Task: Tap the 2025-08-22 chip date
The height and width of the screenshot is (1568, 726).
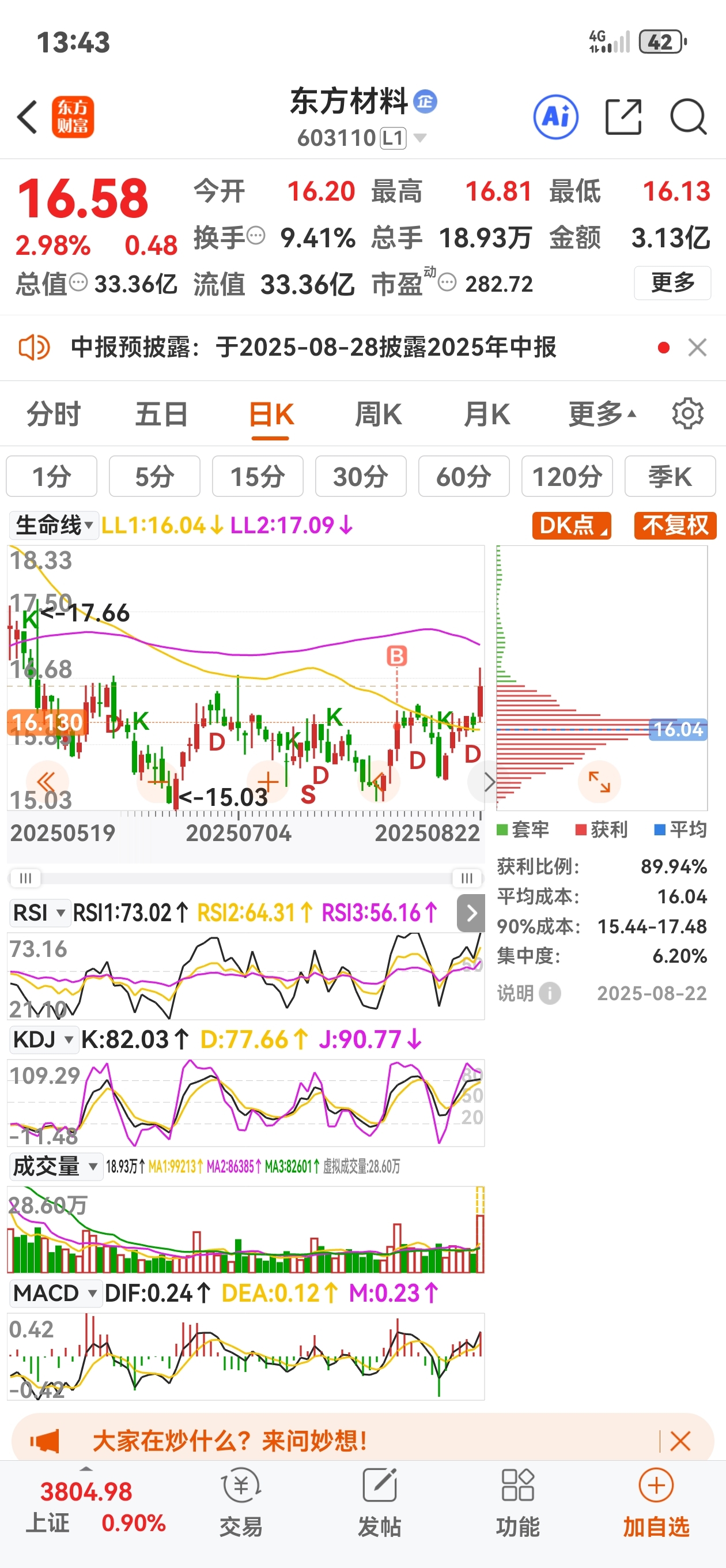Action: [652, 993]
